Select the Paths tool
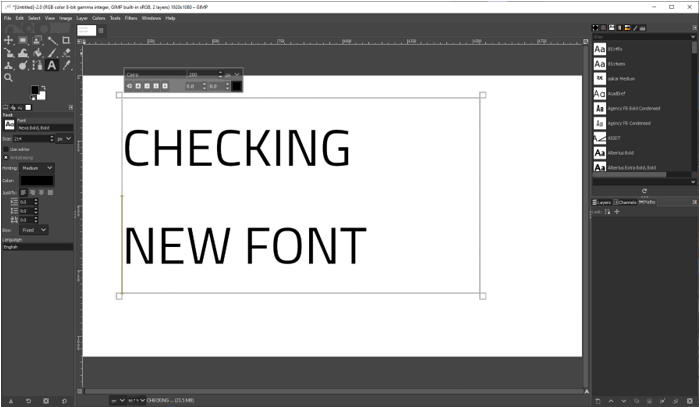The height and width of the screenshot is (407, 699). tap(38, 66)
